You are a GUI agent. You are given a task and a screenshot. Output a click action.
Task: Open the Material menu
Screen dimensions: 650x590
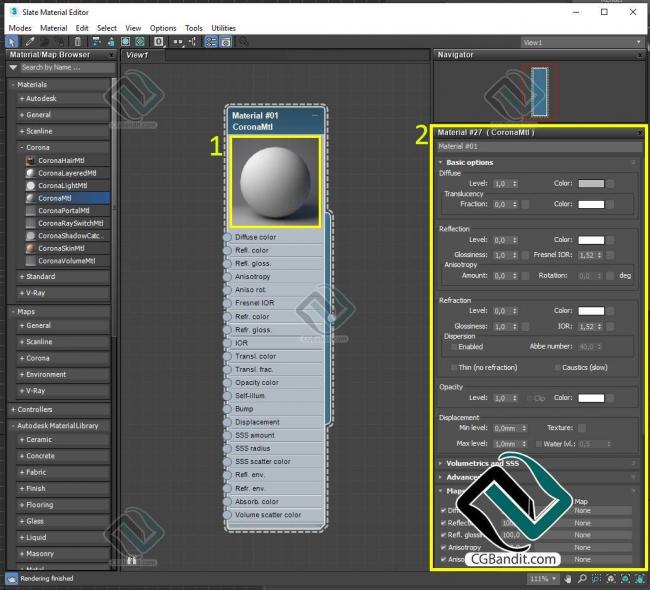(x=53, y=28)
